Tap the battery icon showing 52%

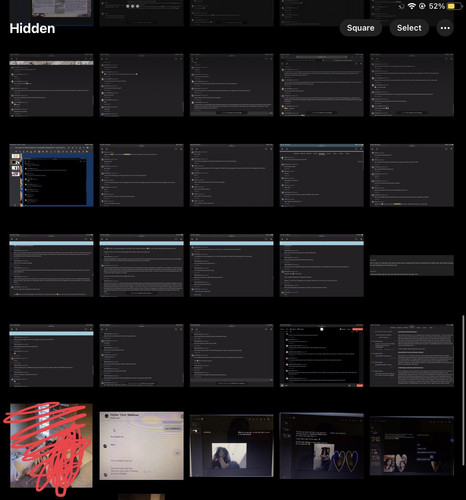coord(454,6)
